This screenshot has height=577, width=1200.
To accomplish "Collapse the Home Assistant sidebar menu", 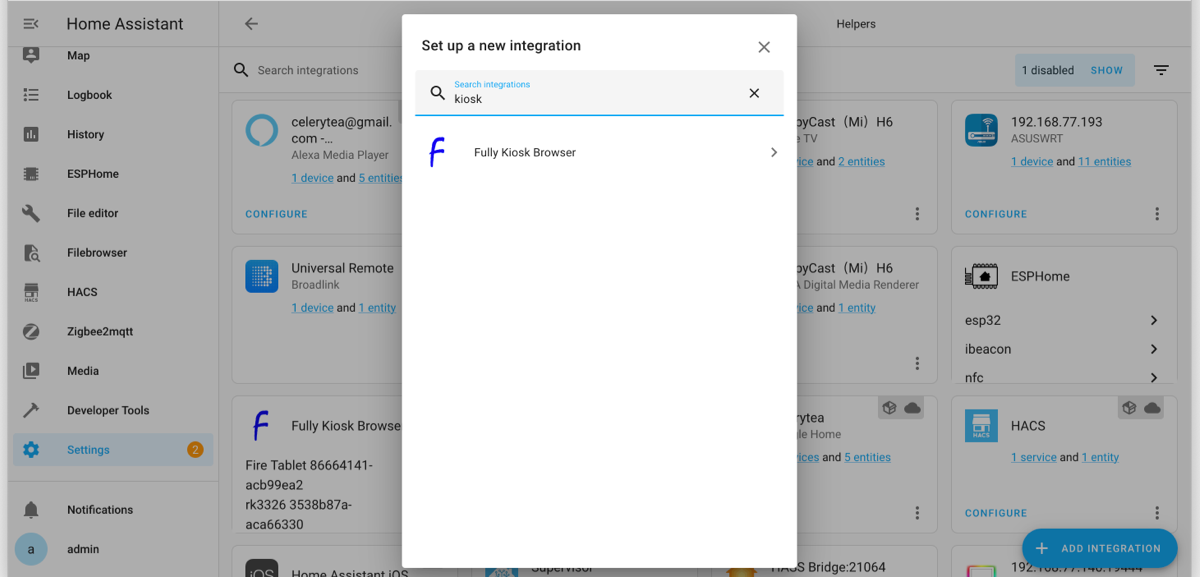I will click(31, 24).
